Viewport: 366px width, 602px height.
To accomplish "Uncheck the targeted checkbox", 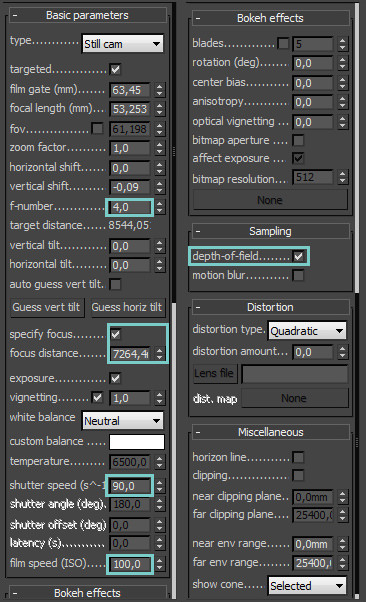I will pos(115,69).
